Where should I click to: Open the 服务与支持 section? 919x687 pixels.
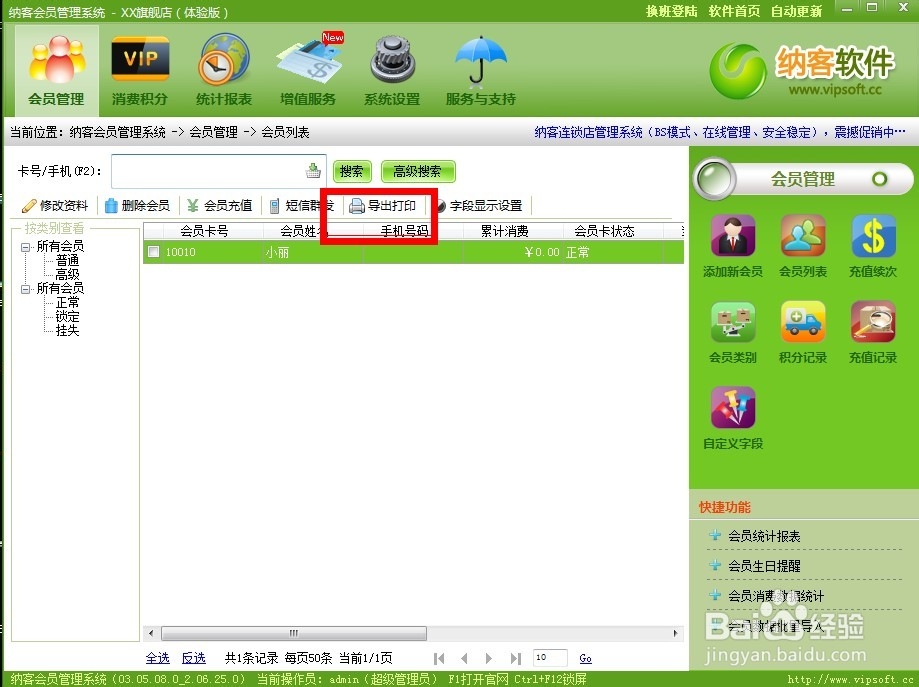(479, 68)
